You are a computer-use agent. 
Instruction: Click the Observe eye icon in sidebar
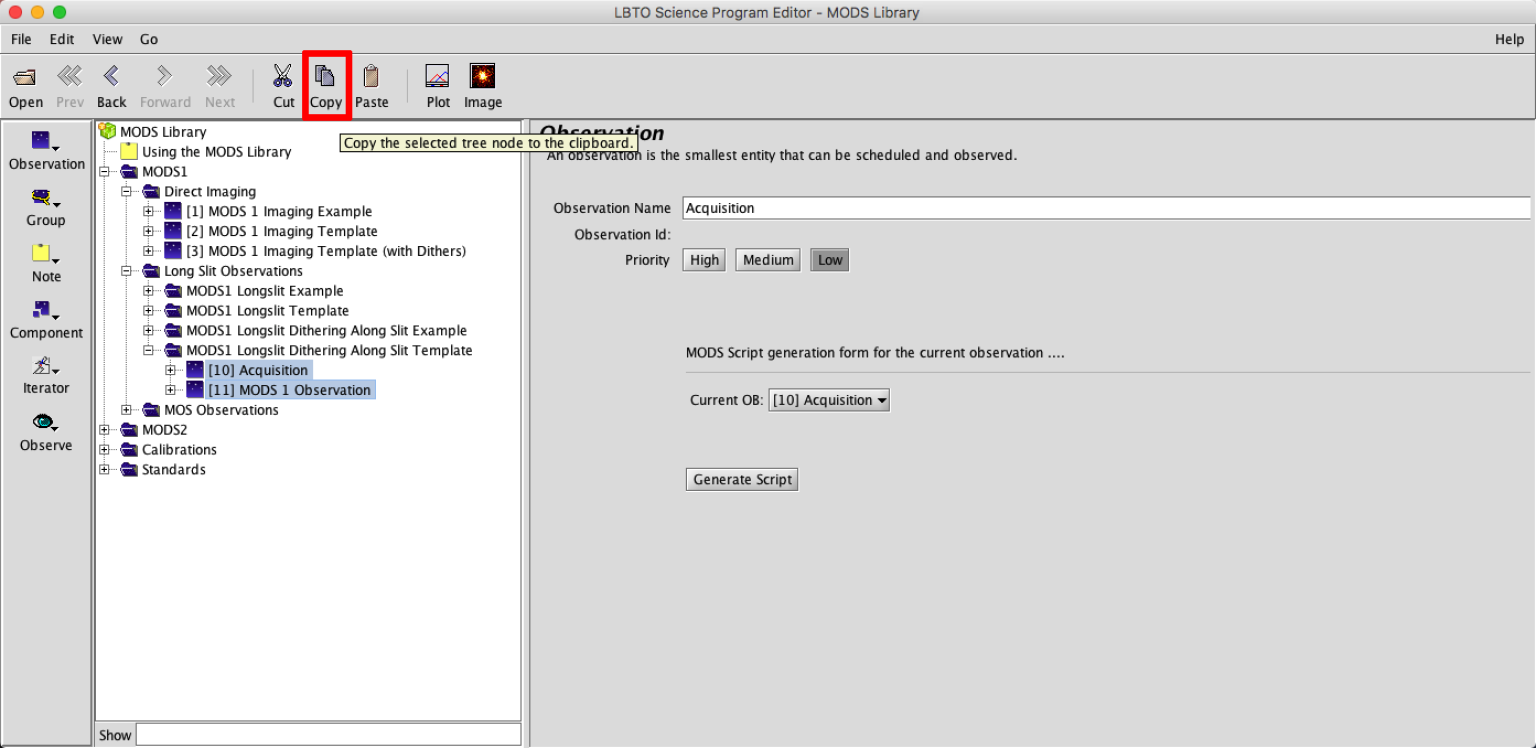[x=46, y=432]
